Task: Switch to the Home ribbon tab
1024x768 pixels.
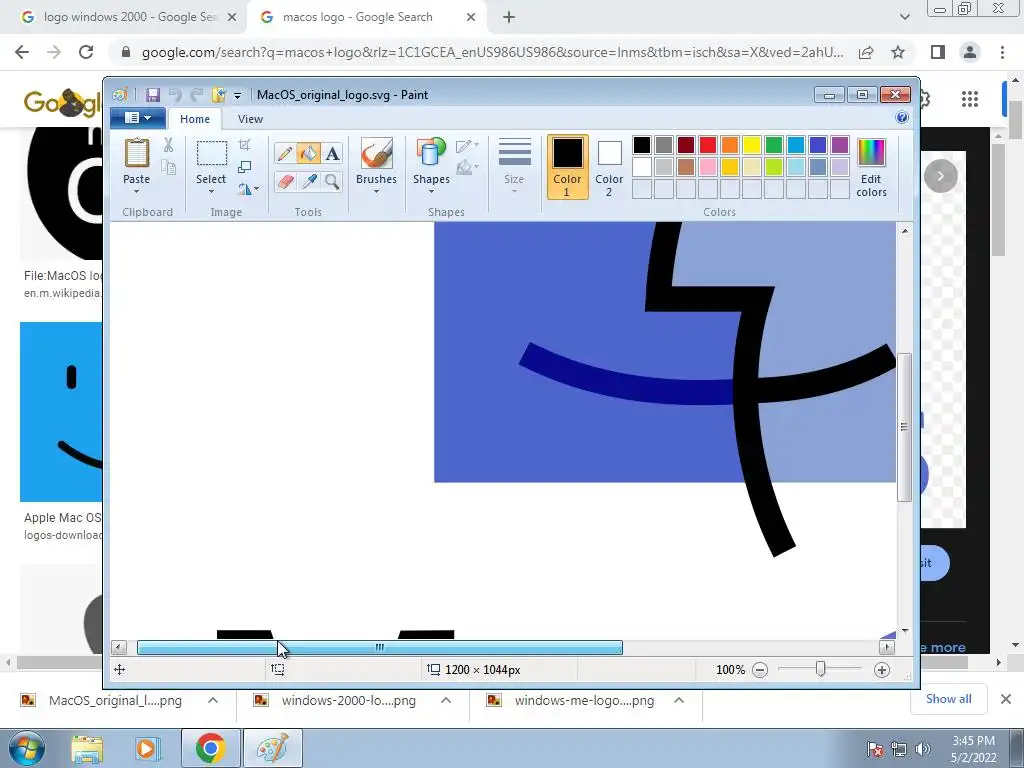Action: point(195,119)
